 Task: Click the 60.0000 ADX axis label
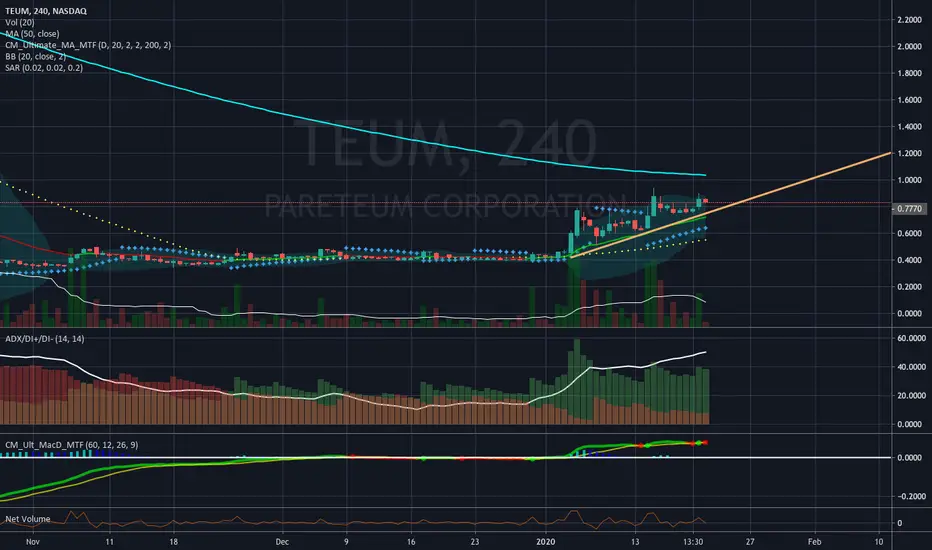pos(911,338)
